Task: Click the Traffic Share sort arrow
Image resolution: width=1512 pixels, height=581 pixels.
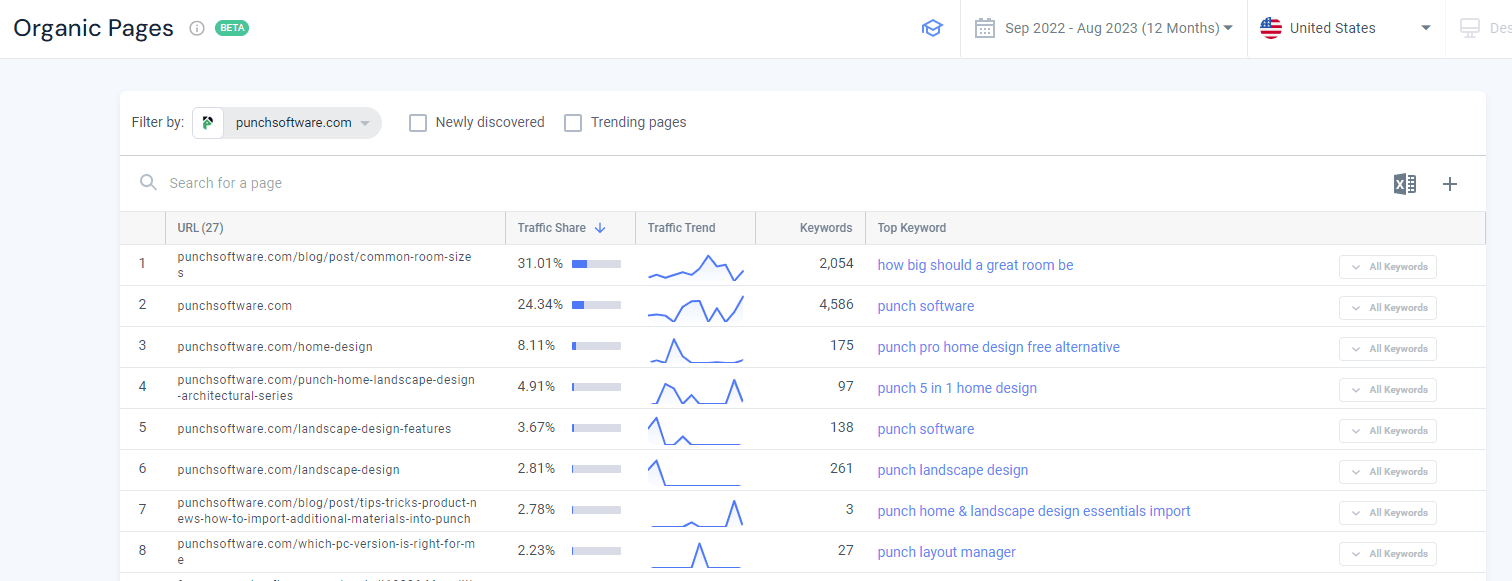Action: 600,228
